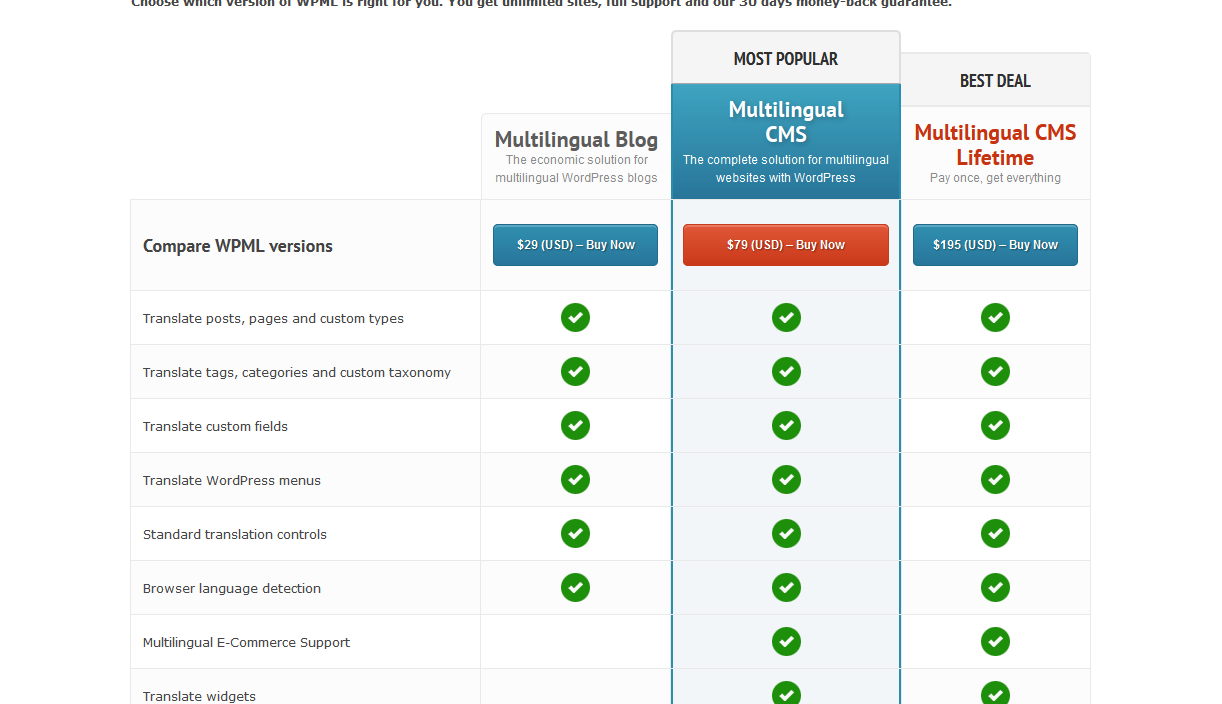Click the $195 (USD) Buy Now button

[x=995, y=245]
